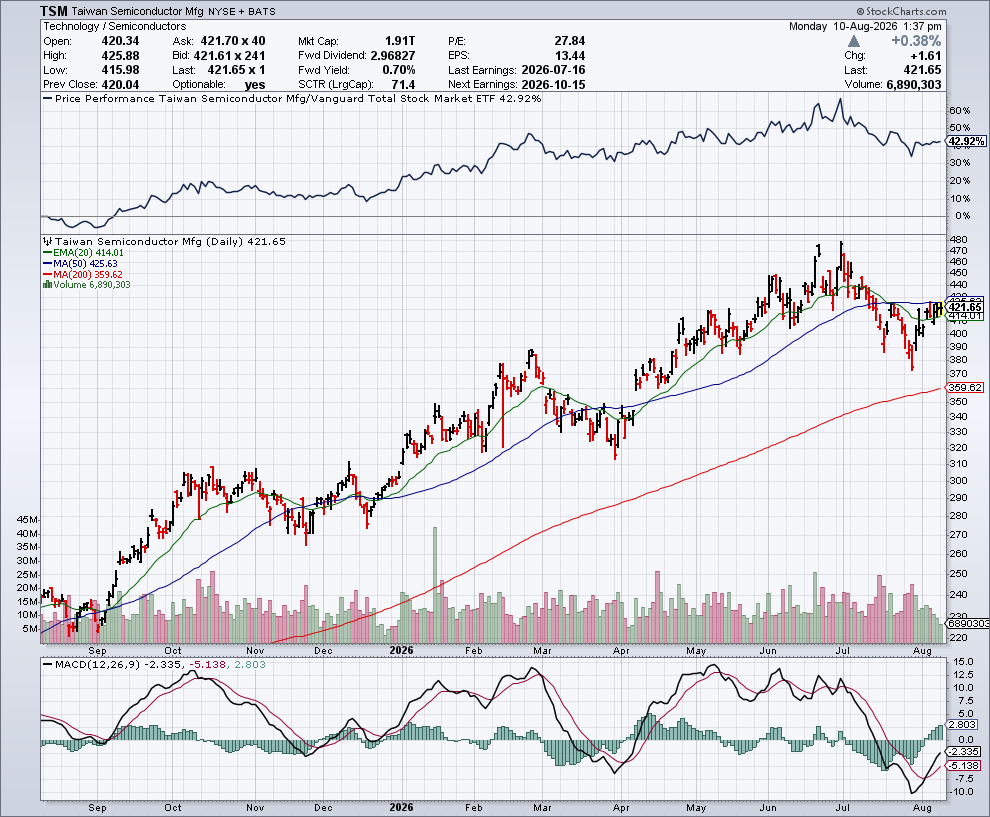990x817 pixels.
Task: Click the TSM ticker symbol heading
Action: [x=54, y=11]
